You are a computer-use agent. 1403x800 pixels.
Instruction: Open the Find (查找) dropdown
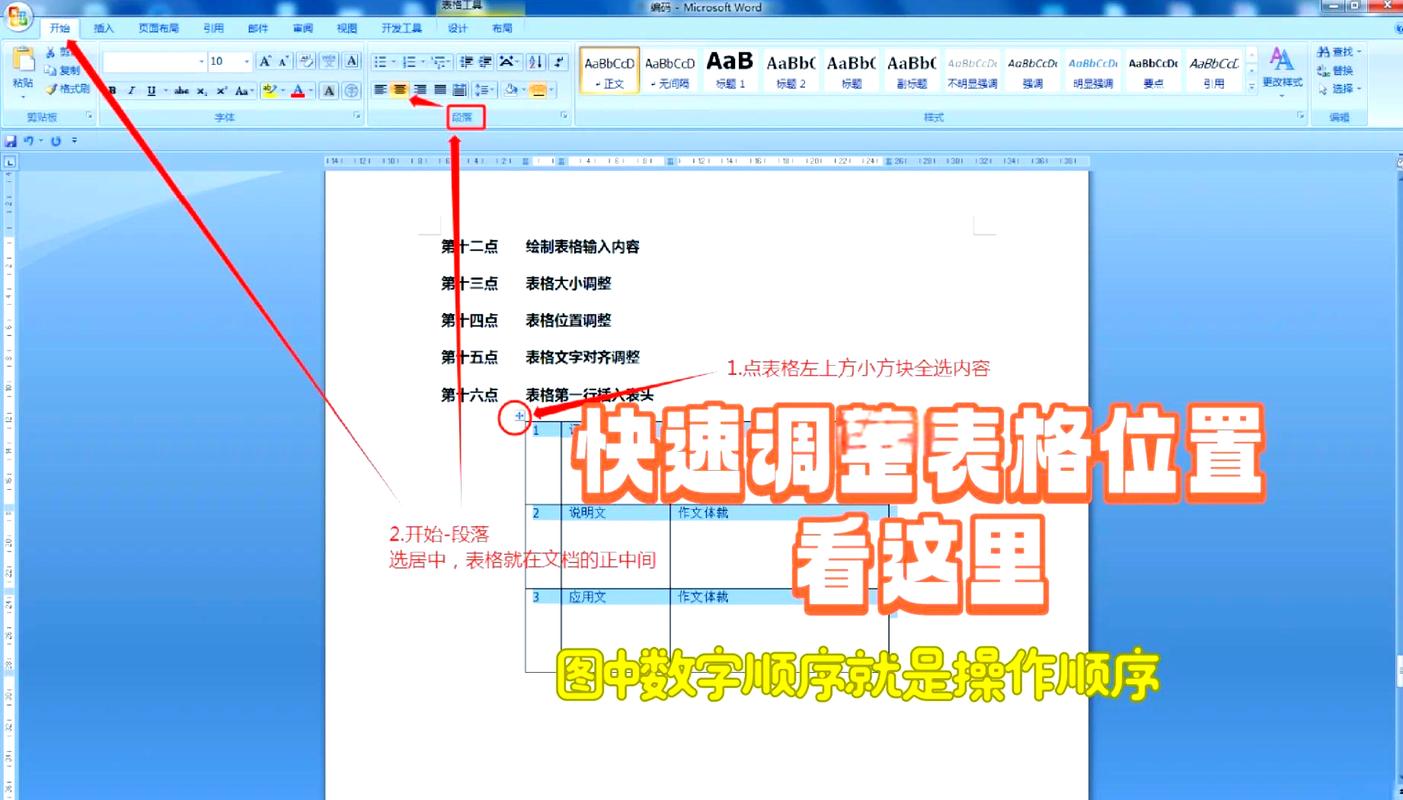(x=1339, y=52)
